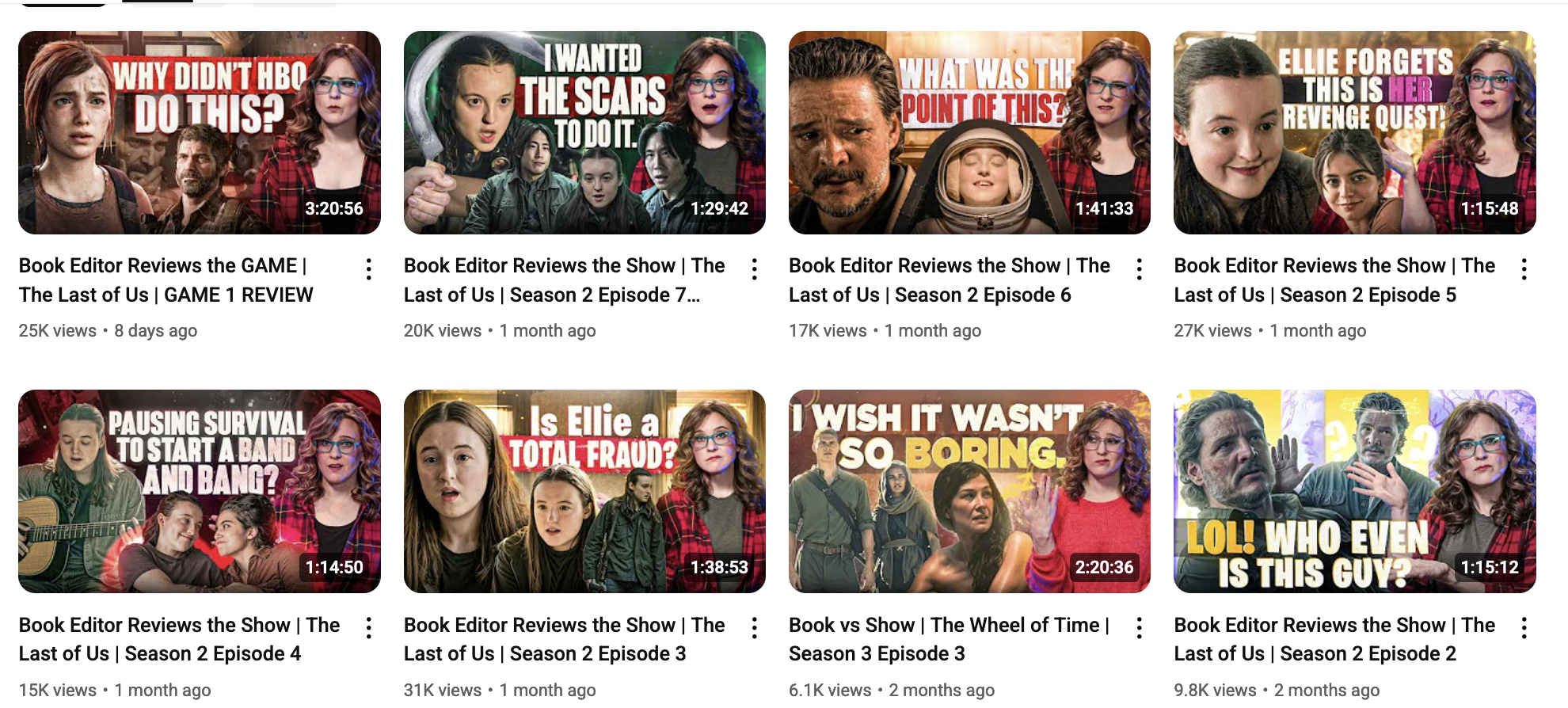
Task: Open the Last of Us Season 2 Episode 3 title
Action: (x=565, y=639)
